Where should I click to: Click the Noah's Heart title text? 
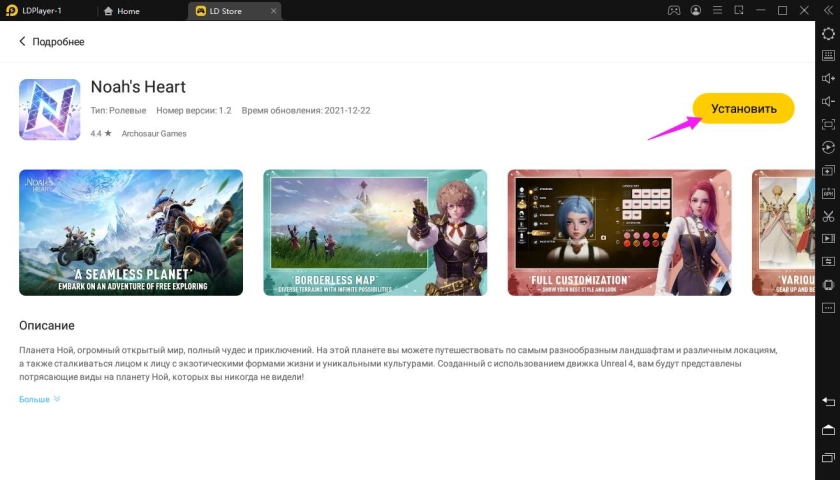(138, 87)
